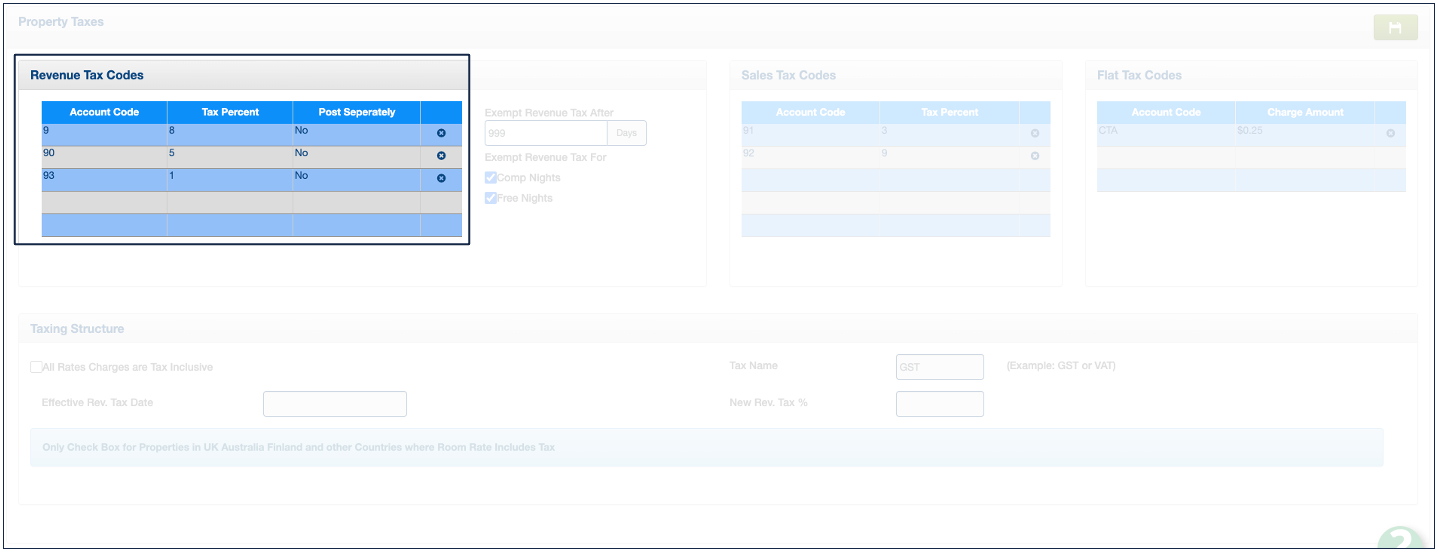Image resolution: width=1438 pixels, height=553 pixels.
Task: Delete revenue tax code row 90
Action: click(x=441, y=156)
